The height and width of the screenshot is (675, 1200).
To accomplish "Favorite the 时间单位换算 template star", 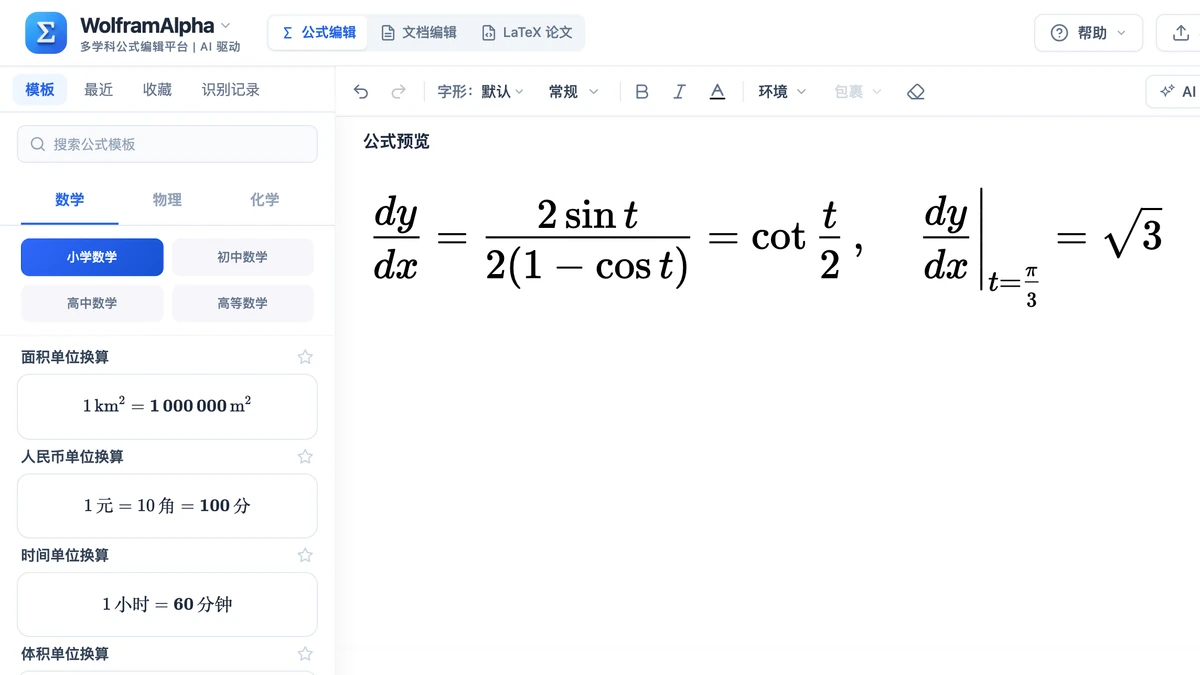I will [x=305, y=555].
